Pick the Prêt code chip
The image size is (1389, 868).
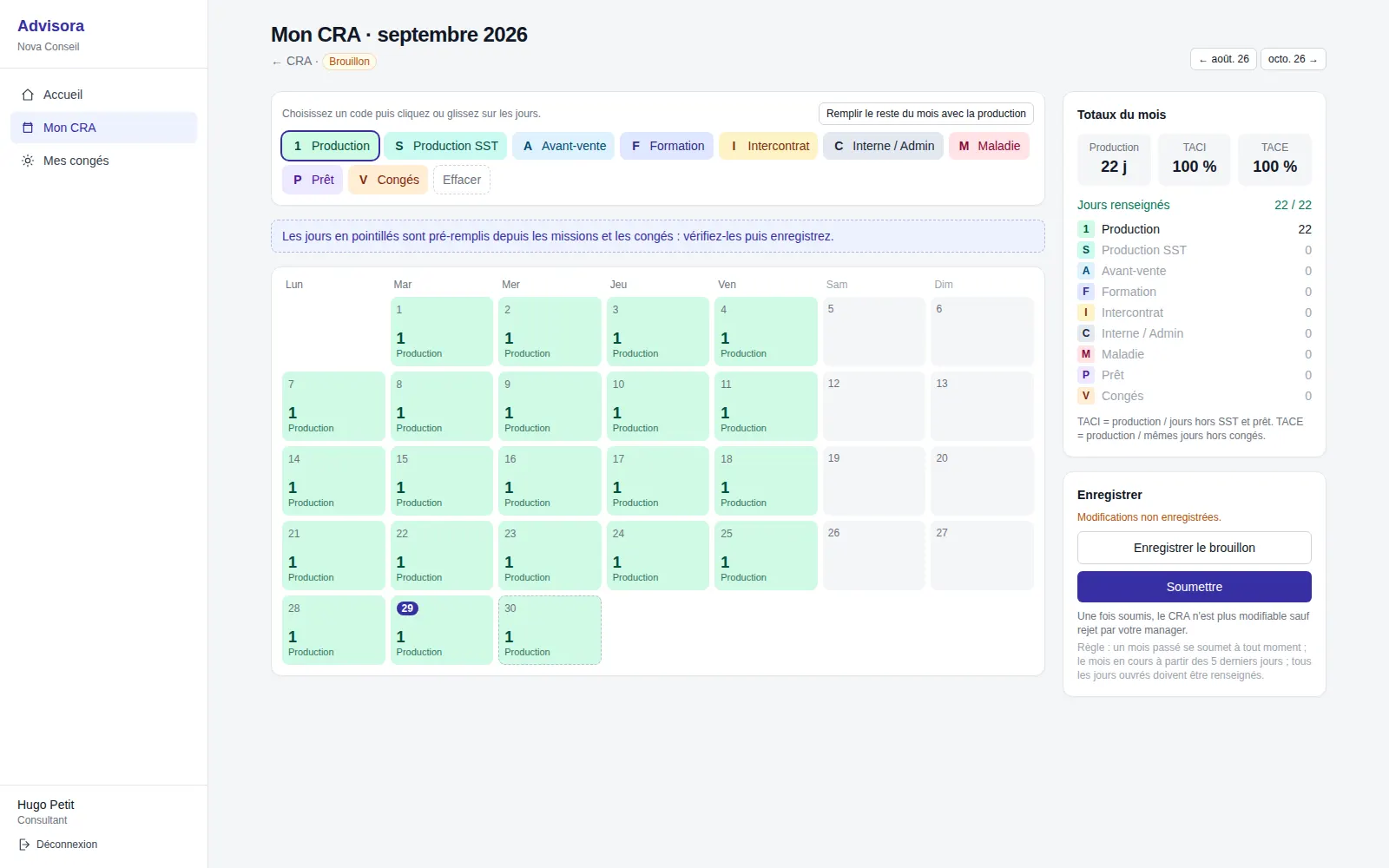click(x=313, y=180)
